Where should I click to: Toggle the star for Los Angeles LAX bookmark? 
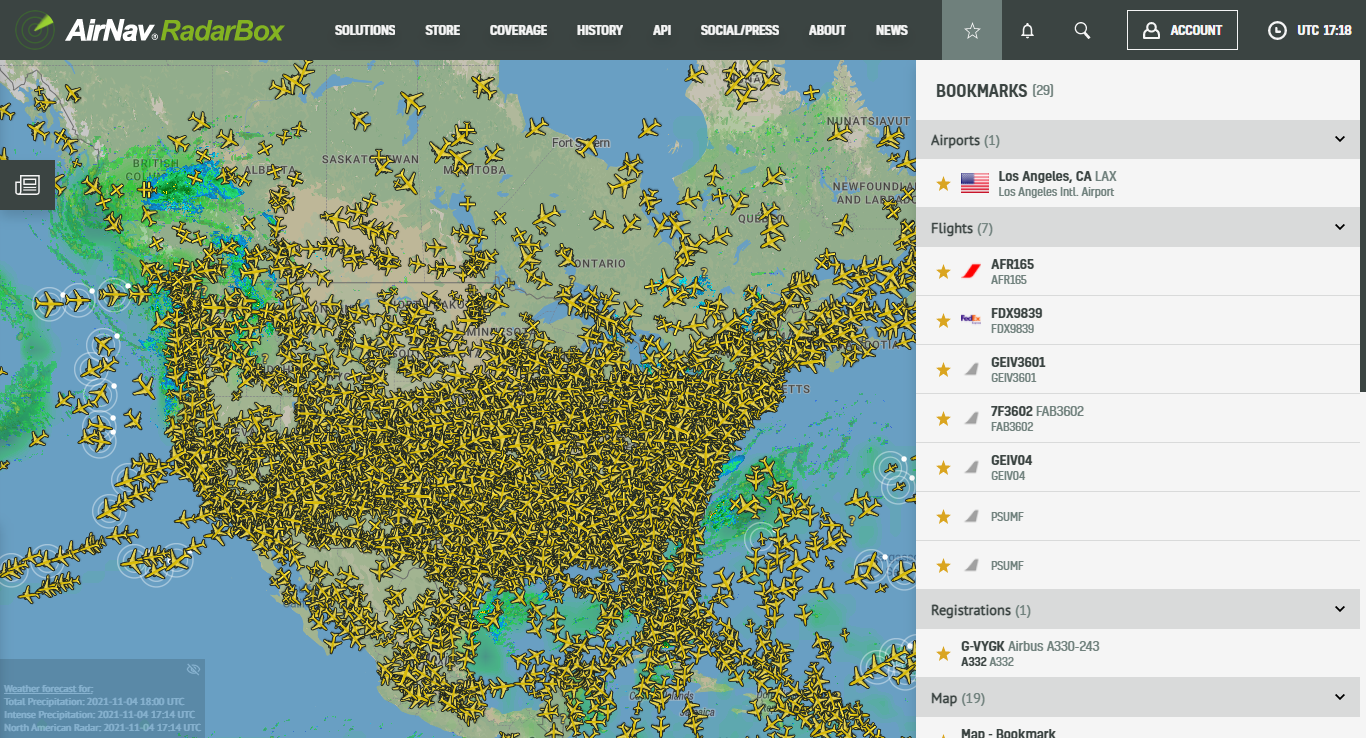click(943, 183)
